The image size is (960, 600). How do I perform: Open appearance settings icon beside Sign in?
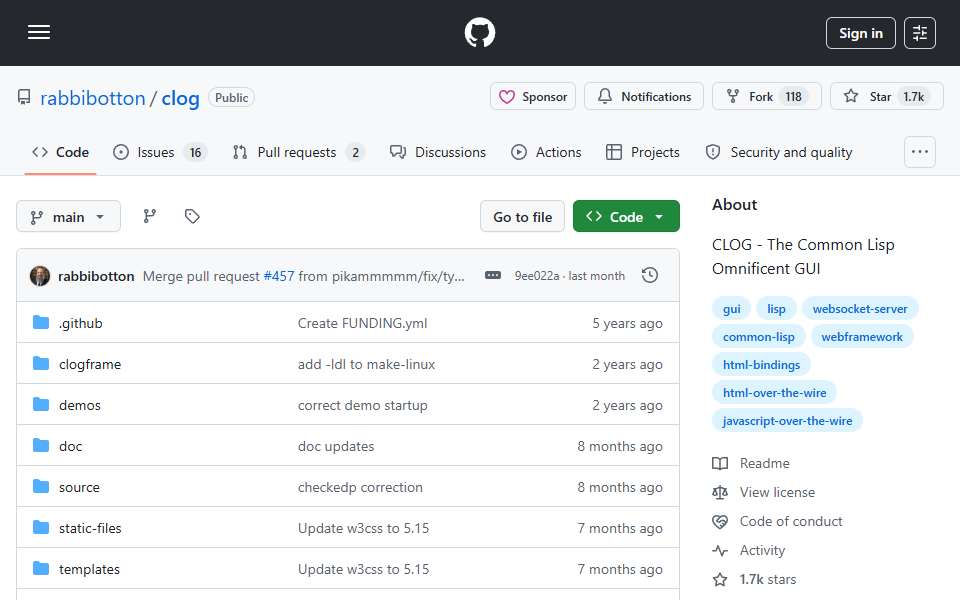[920, 33]
